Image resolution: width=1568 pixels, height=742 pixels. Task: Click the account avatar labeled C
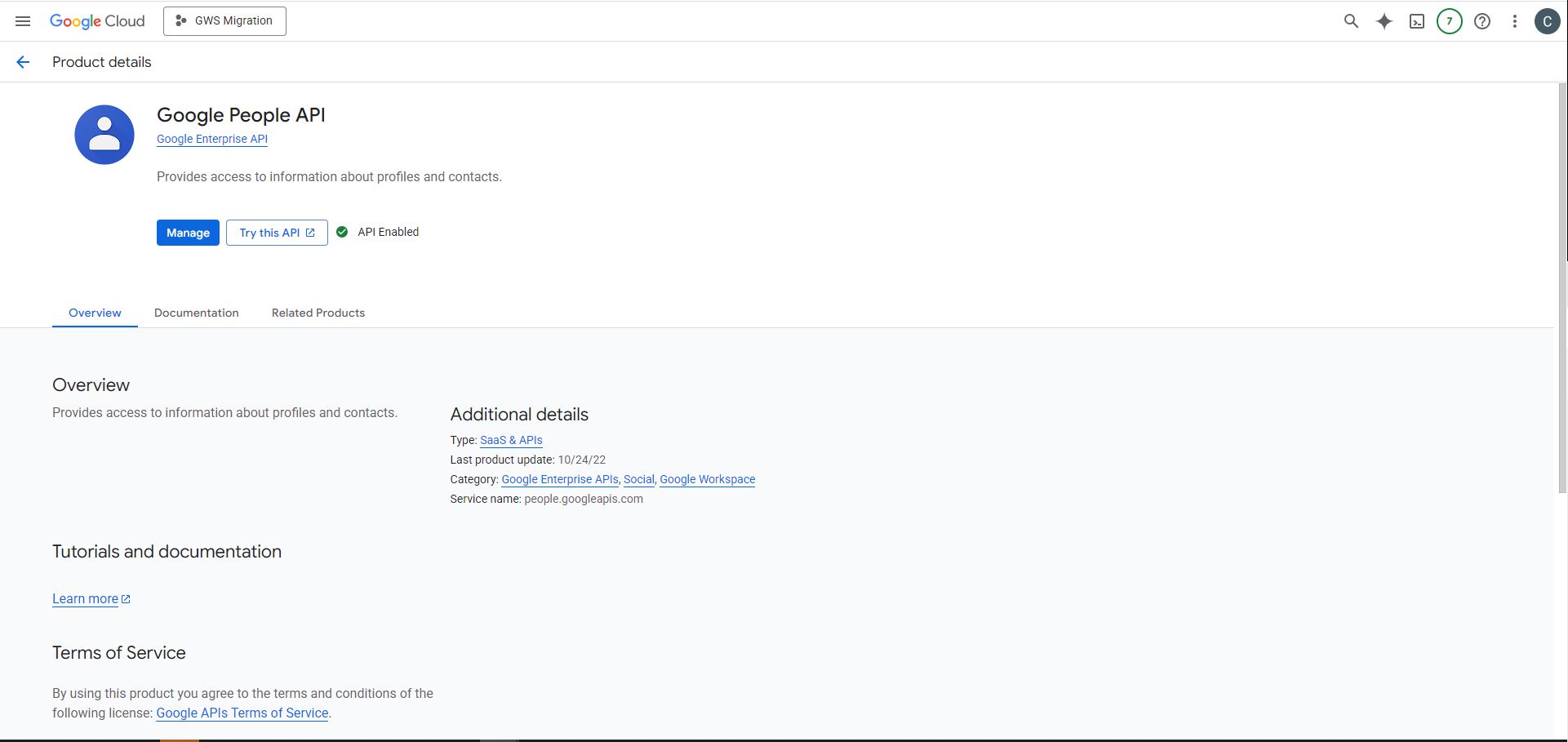click(x=1547, y=21)
